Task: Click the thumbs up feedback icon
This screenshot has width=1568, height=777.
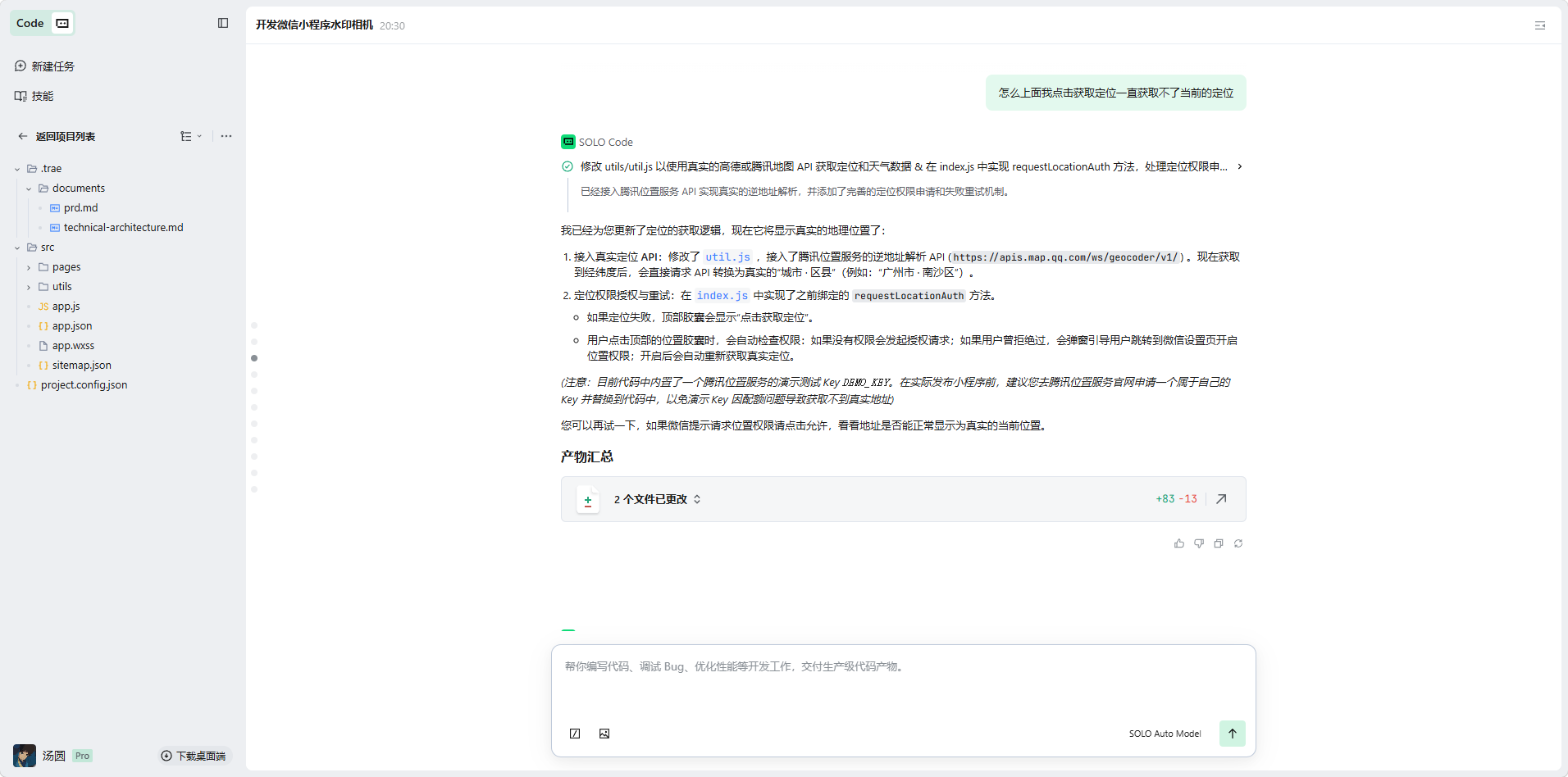Action: [x=1178, y=543]
